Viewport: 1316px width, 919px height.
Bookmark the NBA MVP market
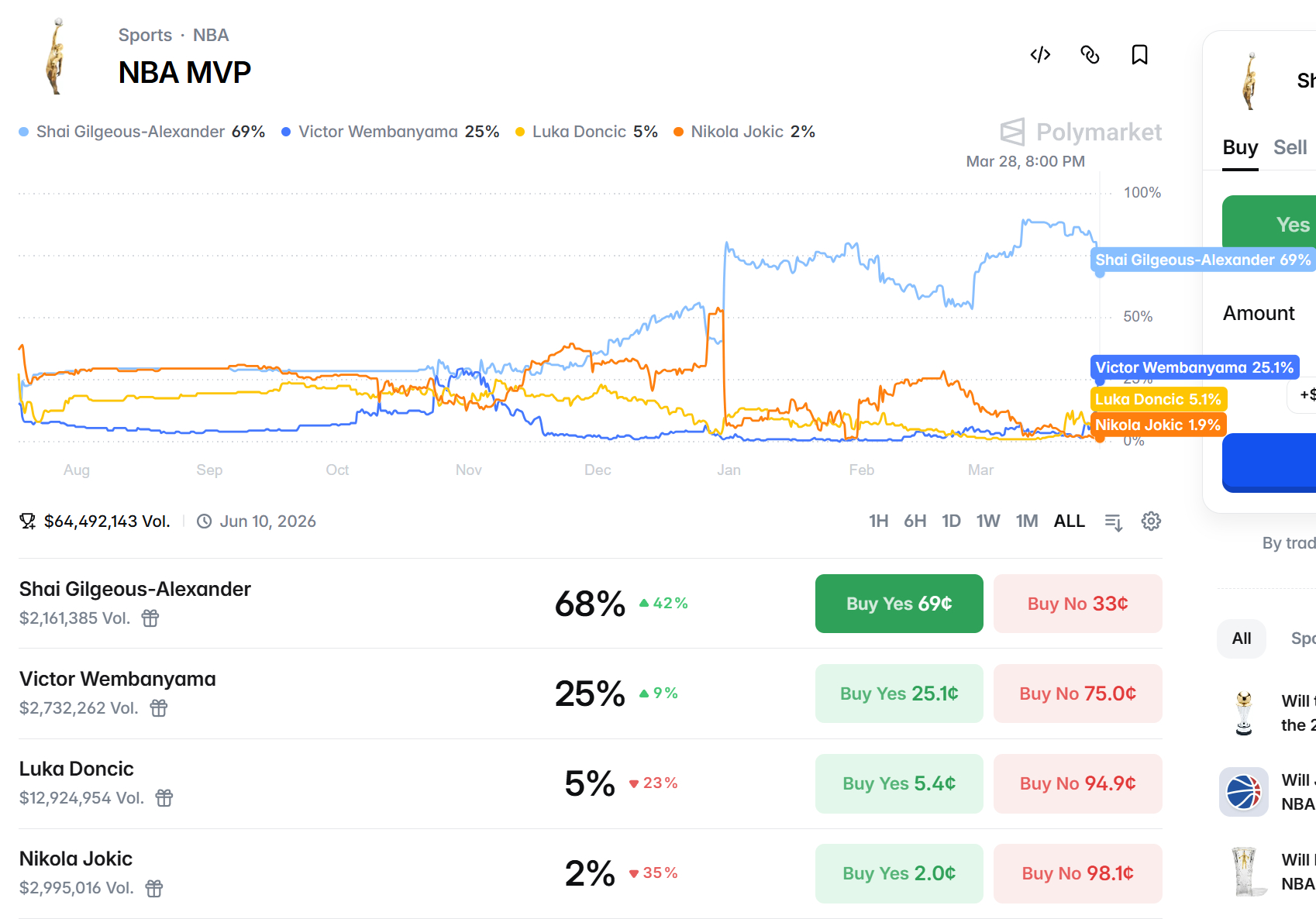tap(1139, 55)
